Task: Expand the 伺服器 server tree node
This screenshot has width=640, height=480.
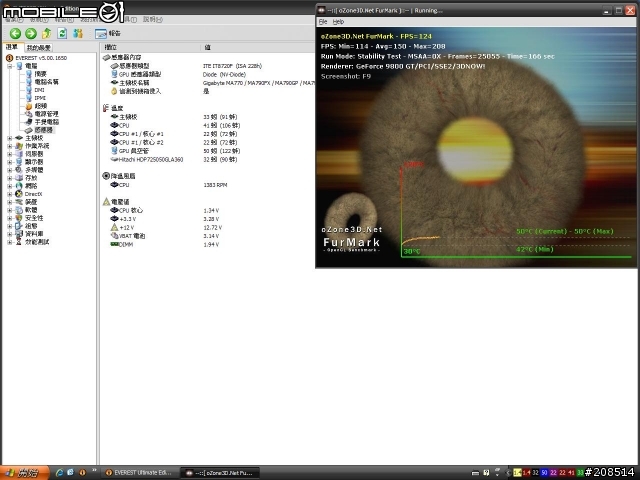Action: (10, 154)
